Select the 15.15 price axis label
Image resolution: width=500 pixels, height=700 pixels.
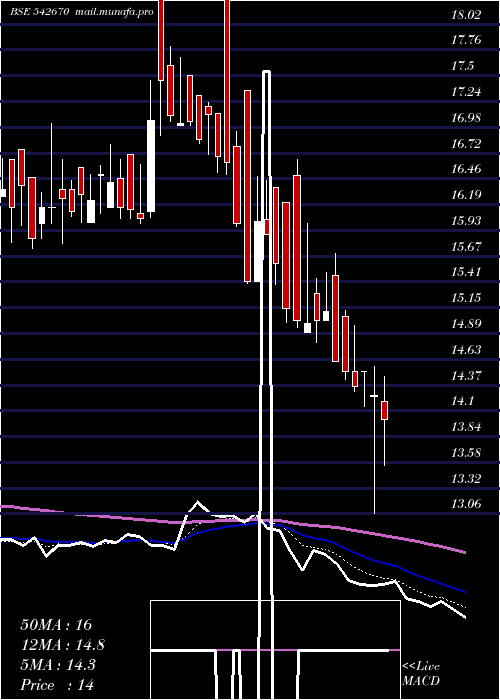466,298
